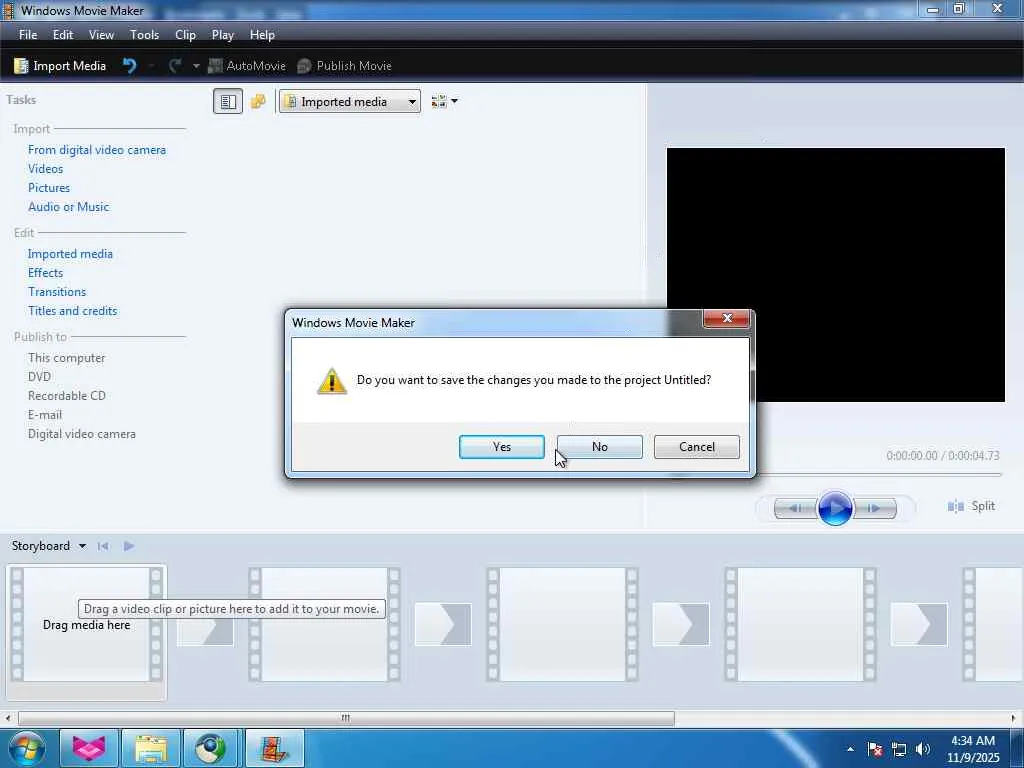Open the Clip menu

(185, 35)
